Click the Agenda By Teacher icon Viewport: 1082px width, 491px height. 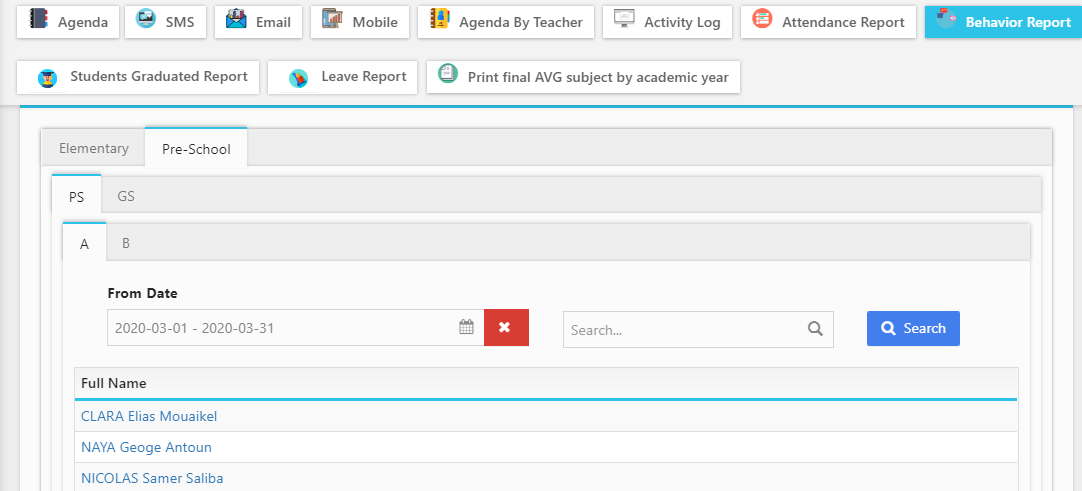440,19
